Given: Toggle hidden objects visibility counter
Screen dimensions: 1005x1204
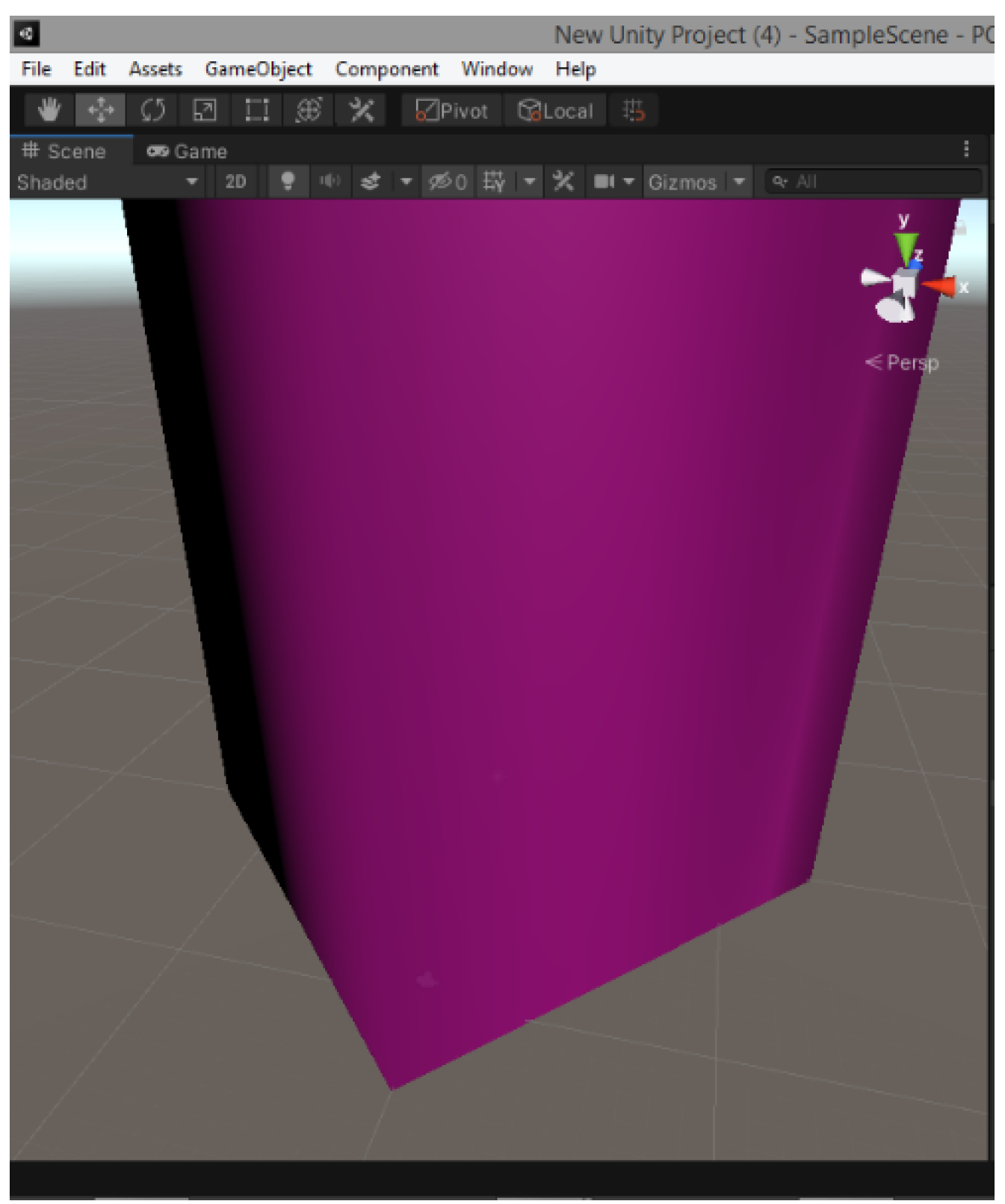Looking at the screenshot, I should (448, 182).
